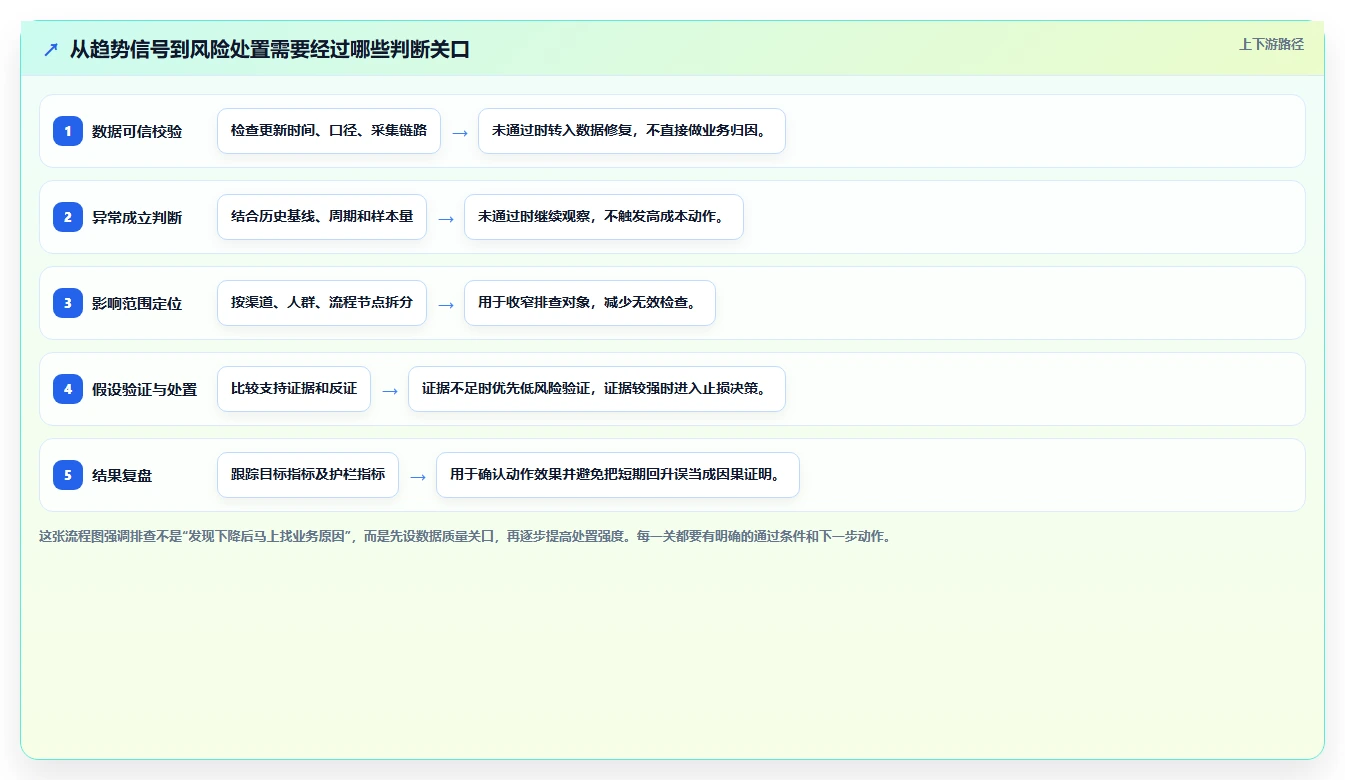This screenshot has height=780, width=1345.
Task: Click the trend arrow icon beside the title
Action: (x=51, y=49)
